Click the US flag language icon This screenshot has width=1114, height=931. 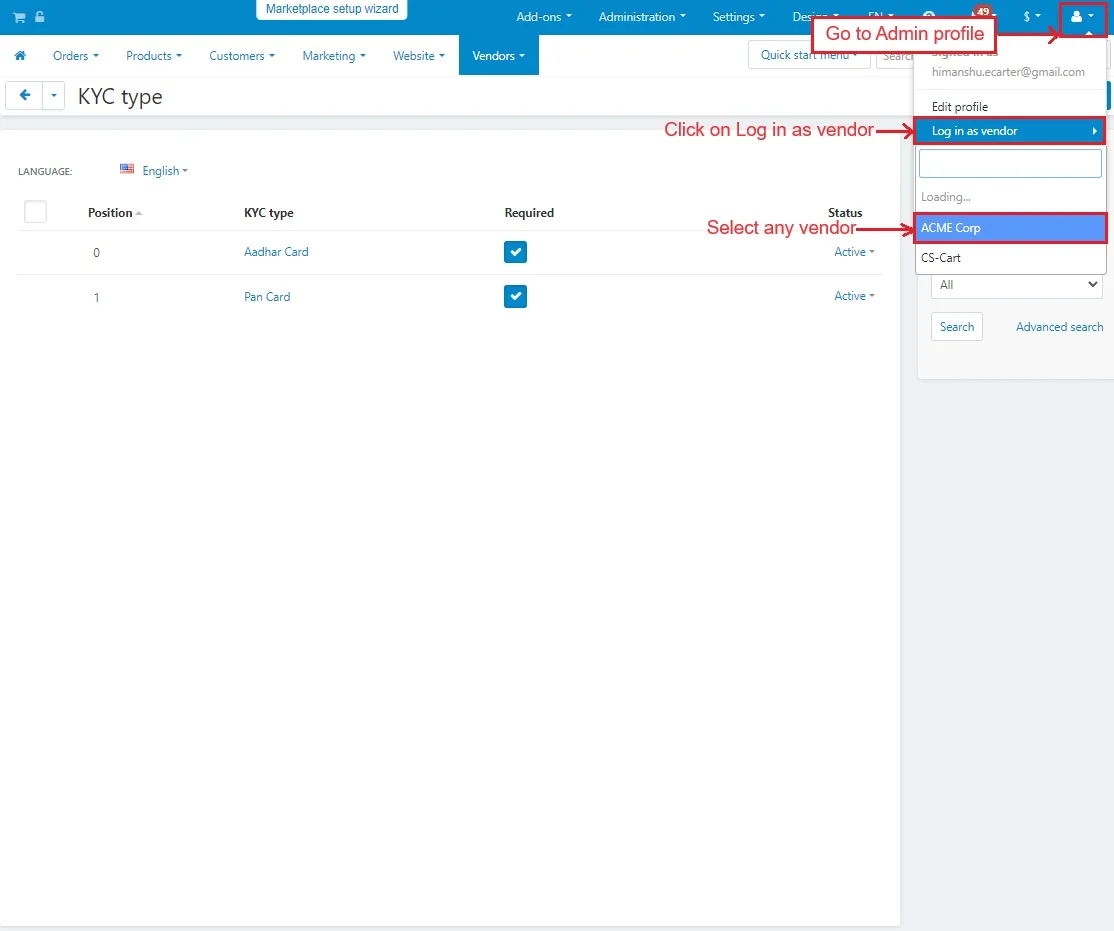click(x=127, y=170)
